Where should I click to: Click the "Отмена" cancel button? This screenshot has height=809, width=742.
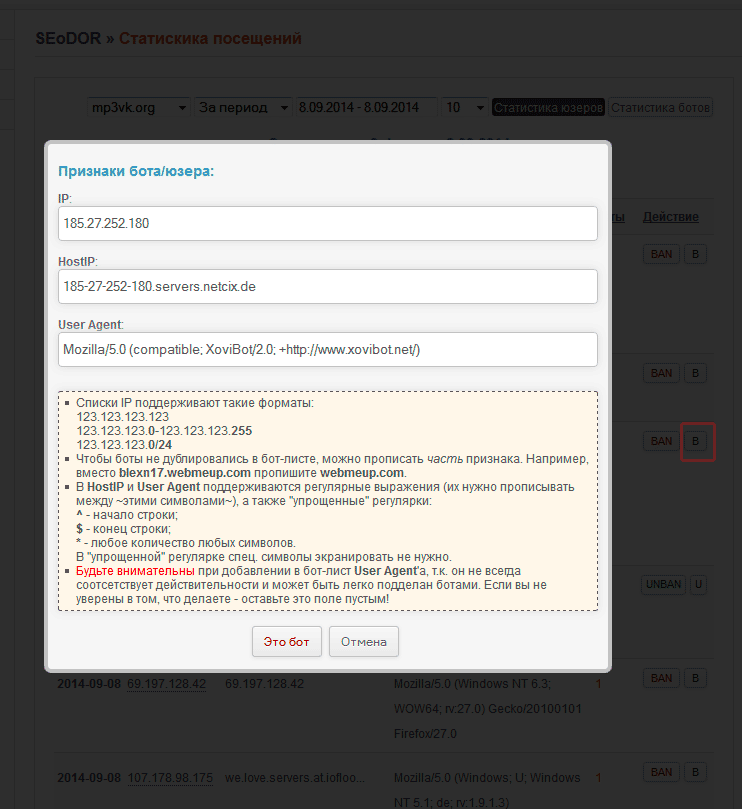[364, 641]
